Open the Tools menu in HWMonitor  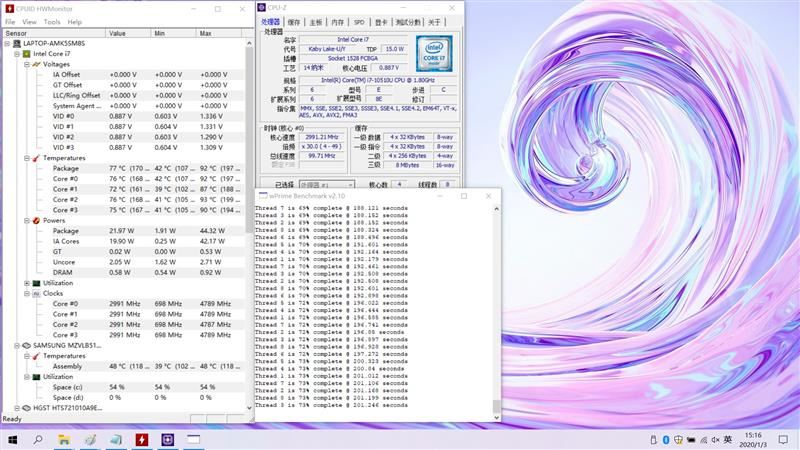pos(52,22)
